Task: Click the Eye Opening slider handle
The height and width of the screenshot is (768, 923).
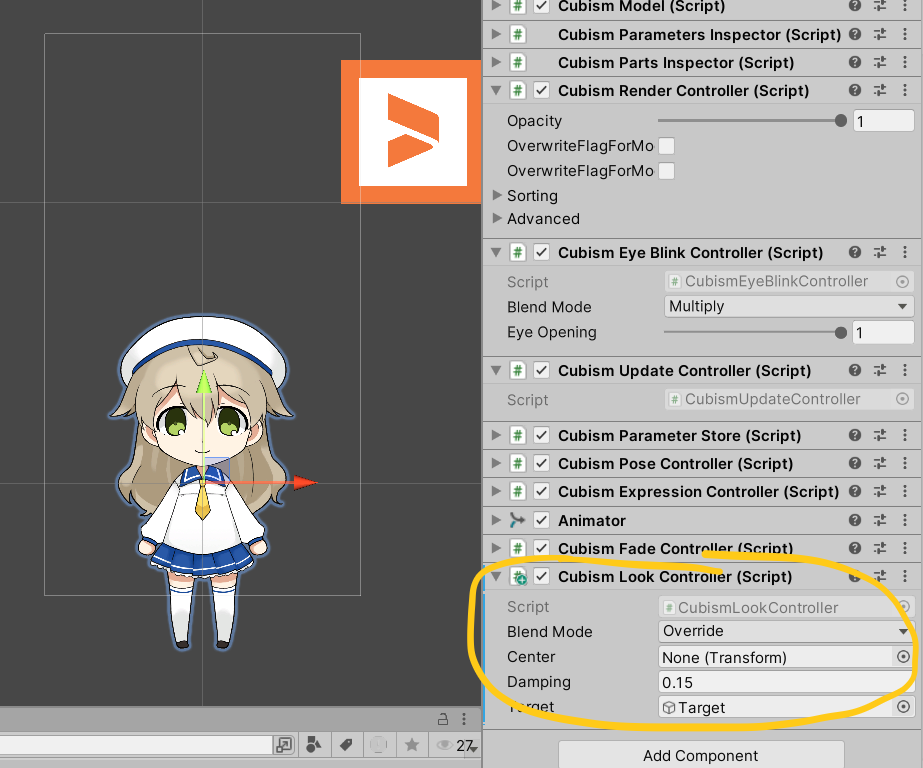Action: click(x=841, y=333)
